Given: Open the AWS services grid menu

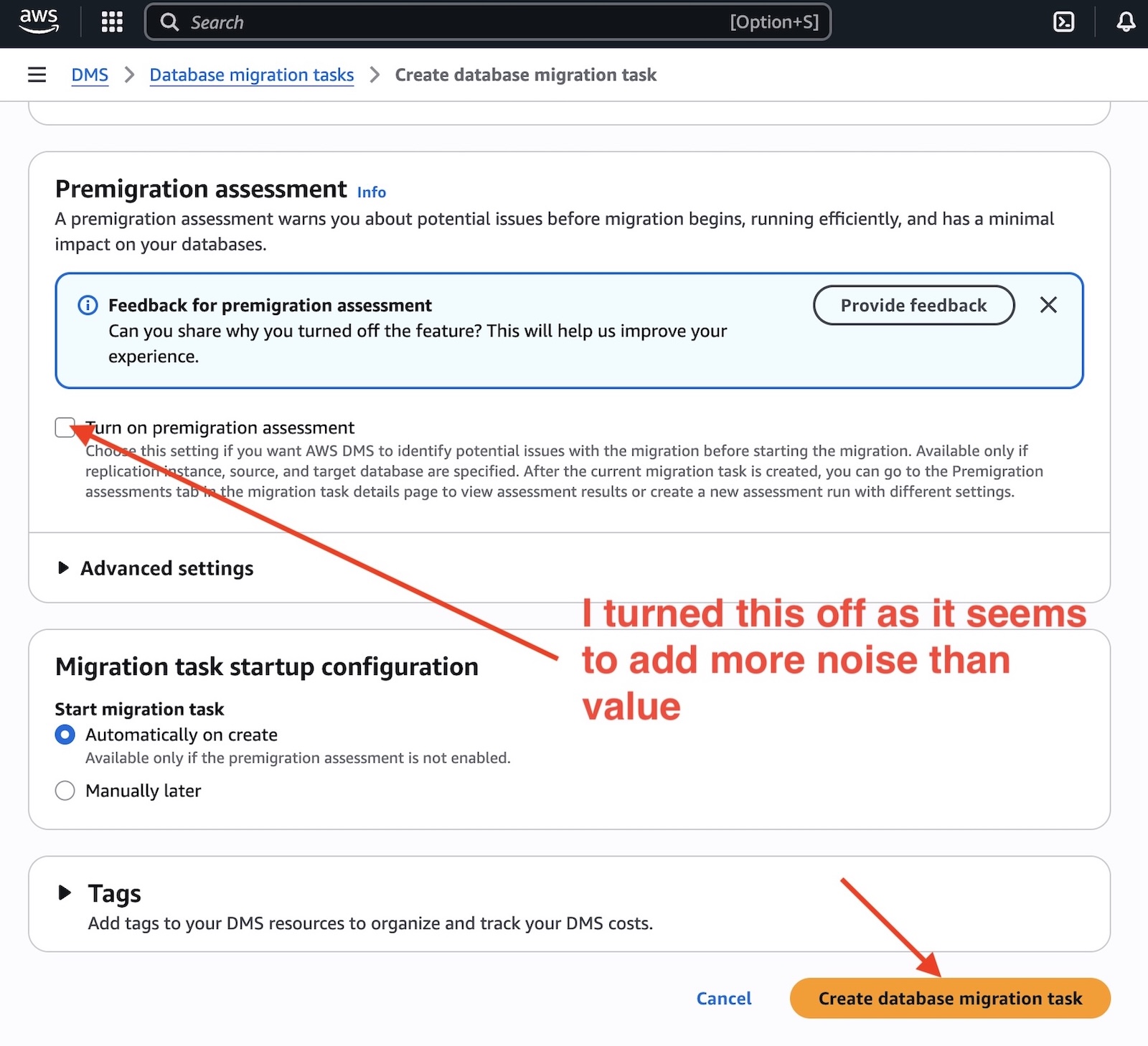Looking at the screenshot, I should [112, 22].
